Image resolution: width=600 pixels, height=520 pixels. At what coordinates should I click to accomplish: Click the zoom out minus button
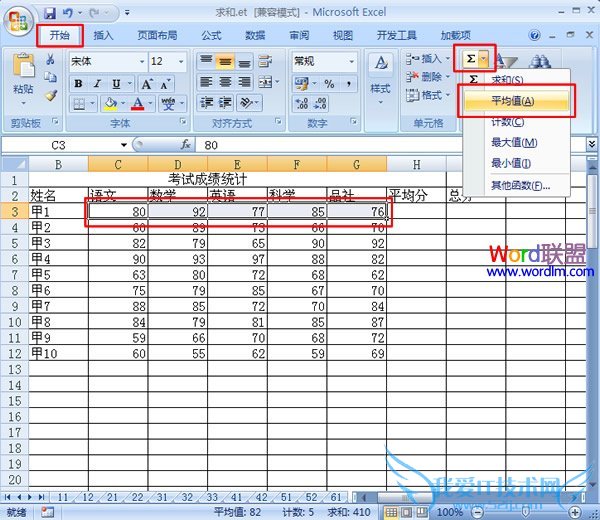pos(477,512)
